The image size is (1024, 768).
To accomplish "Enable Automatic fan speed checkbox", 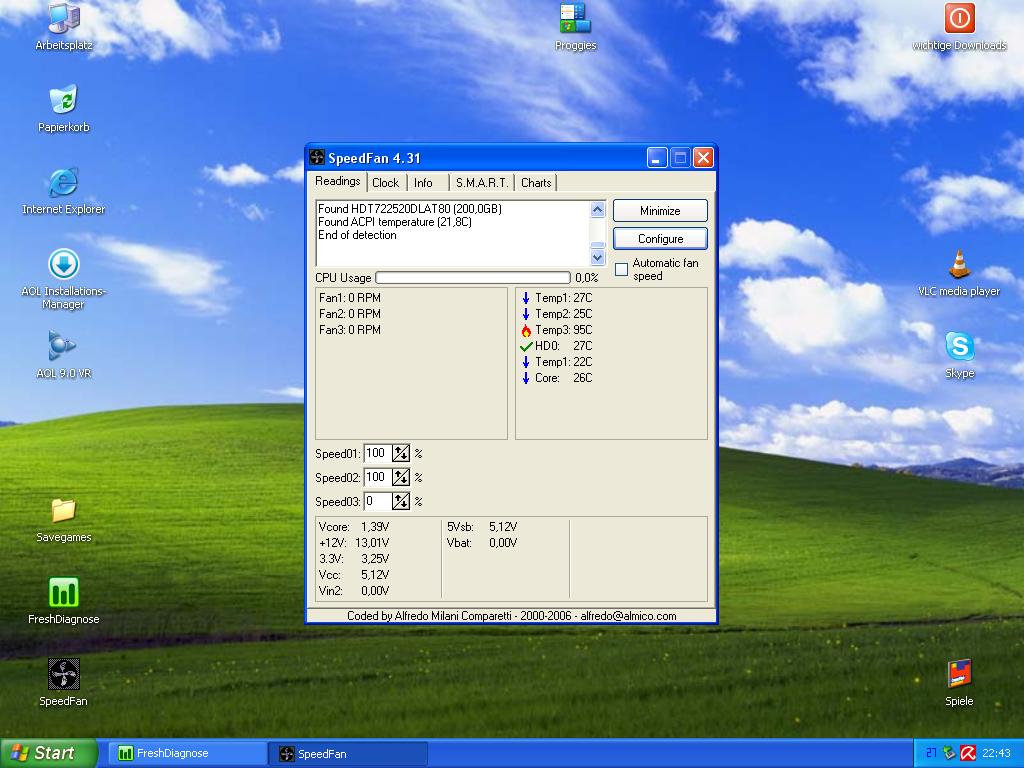I will 622,269.
